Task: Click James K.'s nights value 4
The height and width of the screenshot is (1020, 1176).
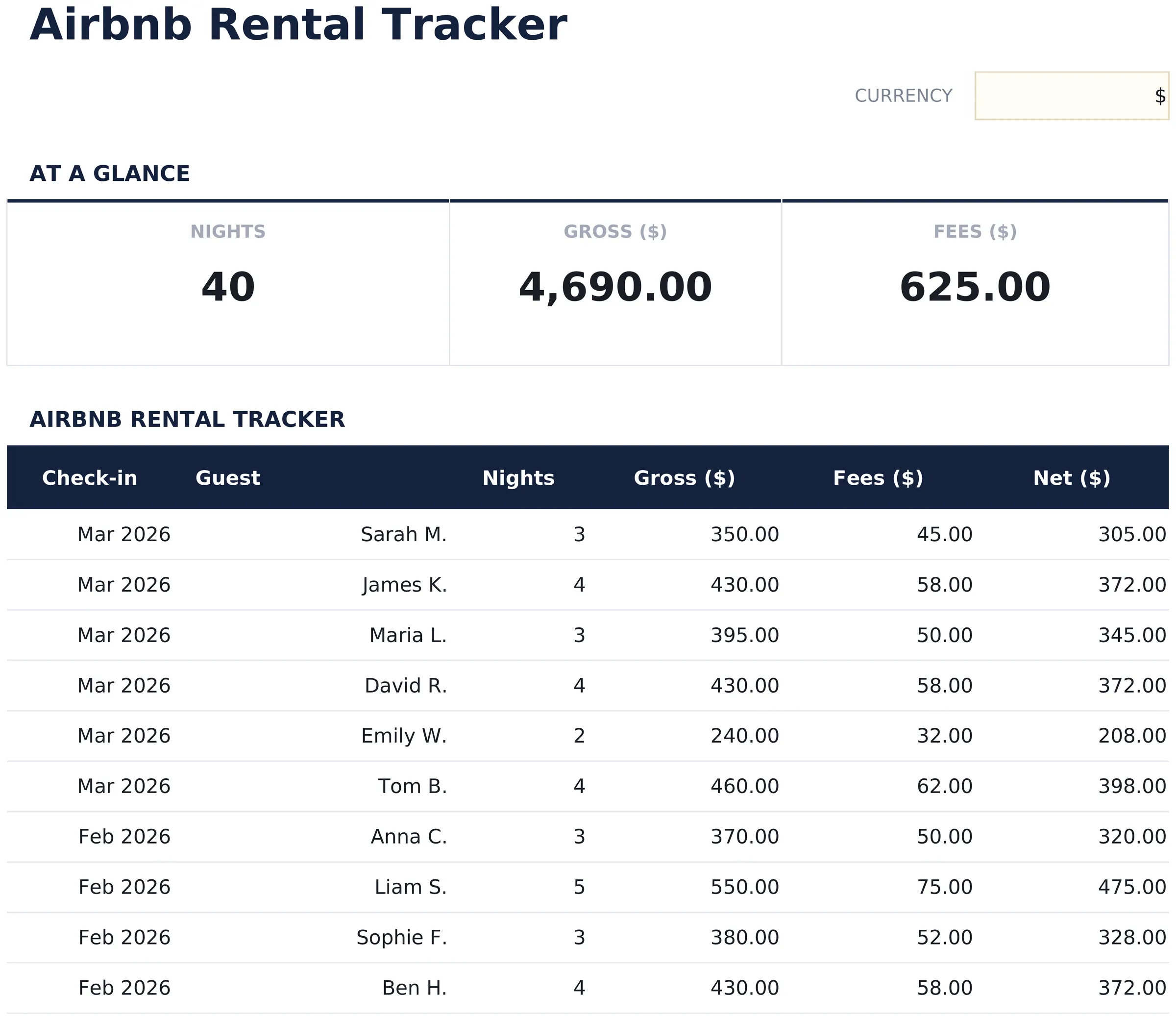Action: (x=579, y=585)
